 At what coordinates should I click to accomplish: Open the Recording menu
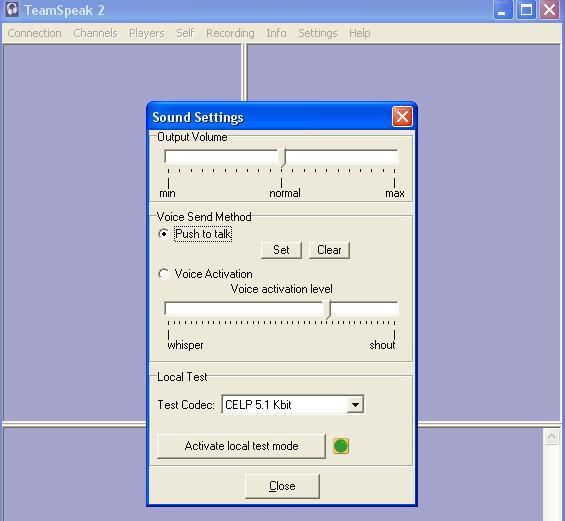(x=230, y=33)
